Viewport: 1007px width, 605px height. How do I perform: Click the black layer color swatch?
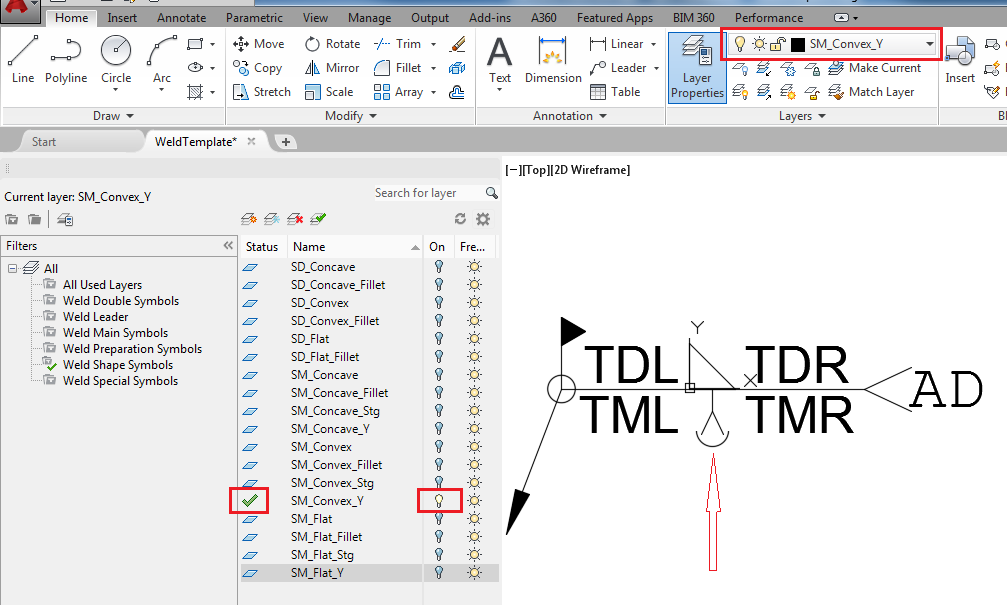click(798, 44)
